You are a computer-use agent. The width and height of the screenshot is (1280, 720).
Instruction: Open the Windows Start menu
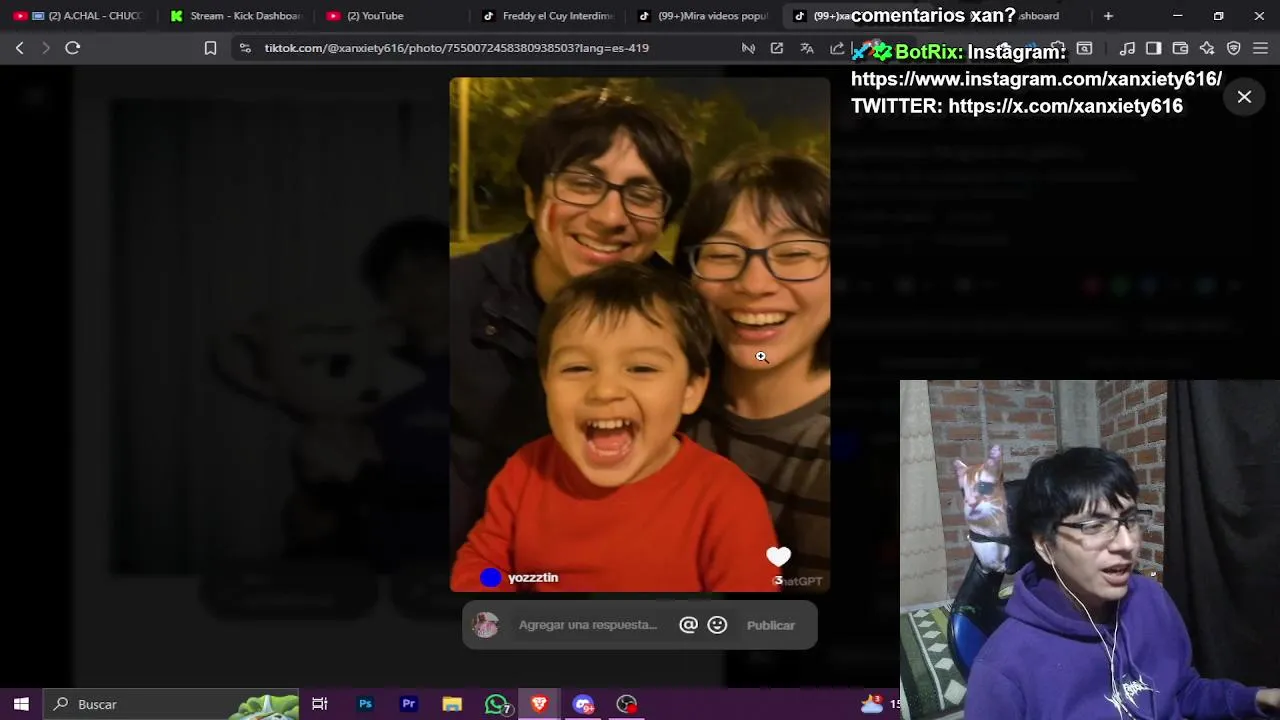[21, 704]
